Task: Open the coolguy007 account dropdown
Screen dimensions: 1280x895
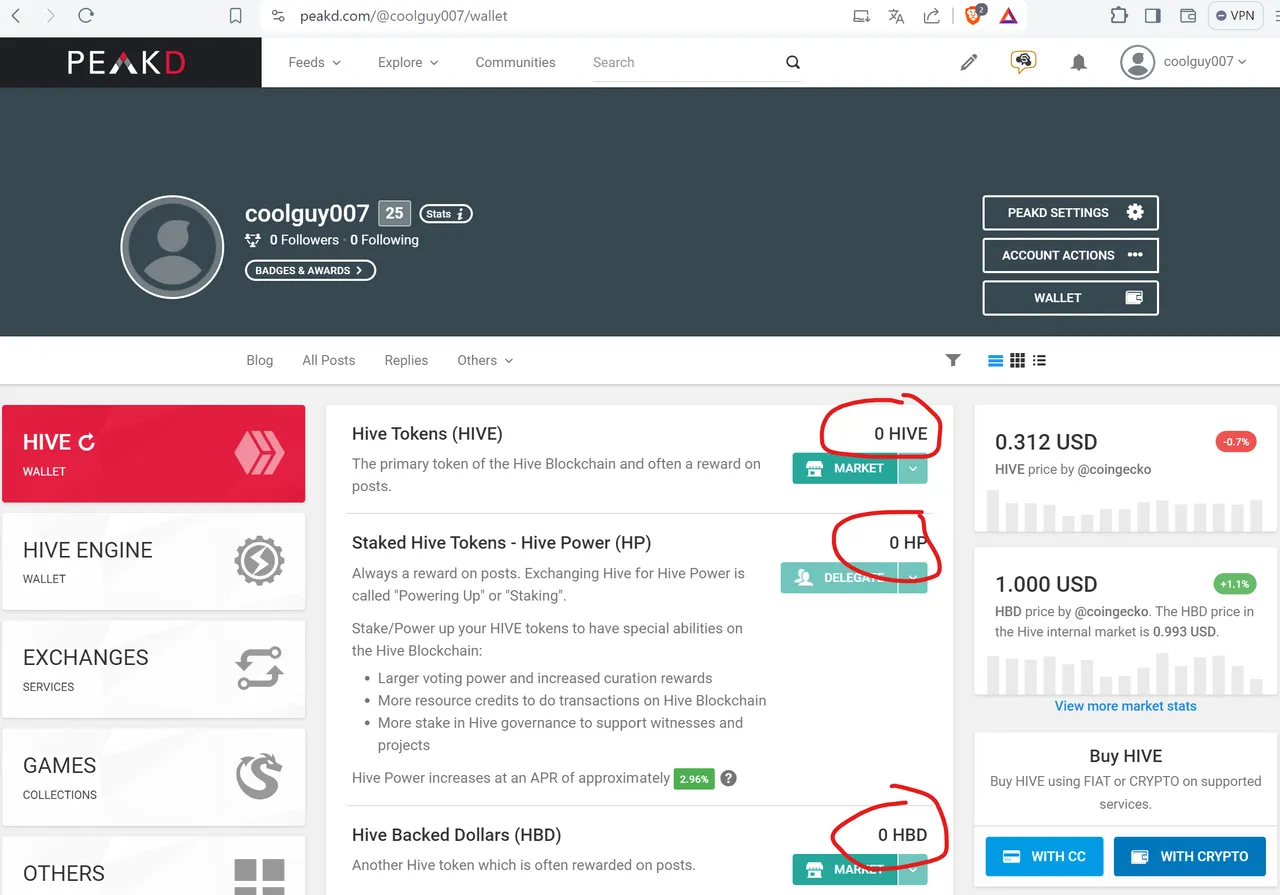Action: pyautogui.click(x=1205, y=62)
